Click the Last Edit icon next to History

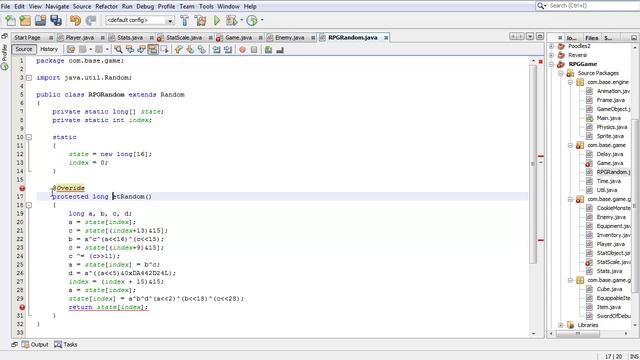[71, 50]
